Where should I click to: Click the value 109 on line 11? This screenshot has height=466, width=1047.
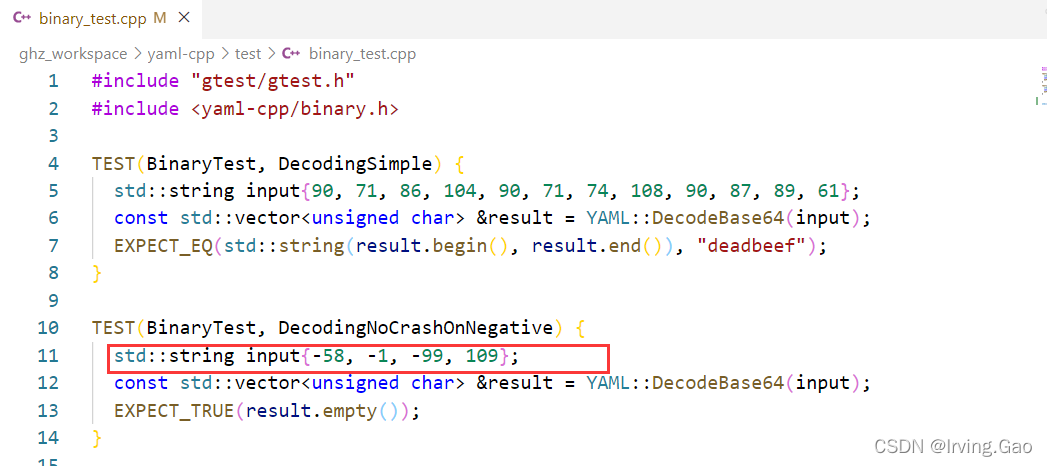pos(481,356)
